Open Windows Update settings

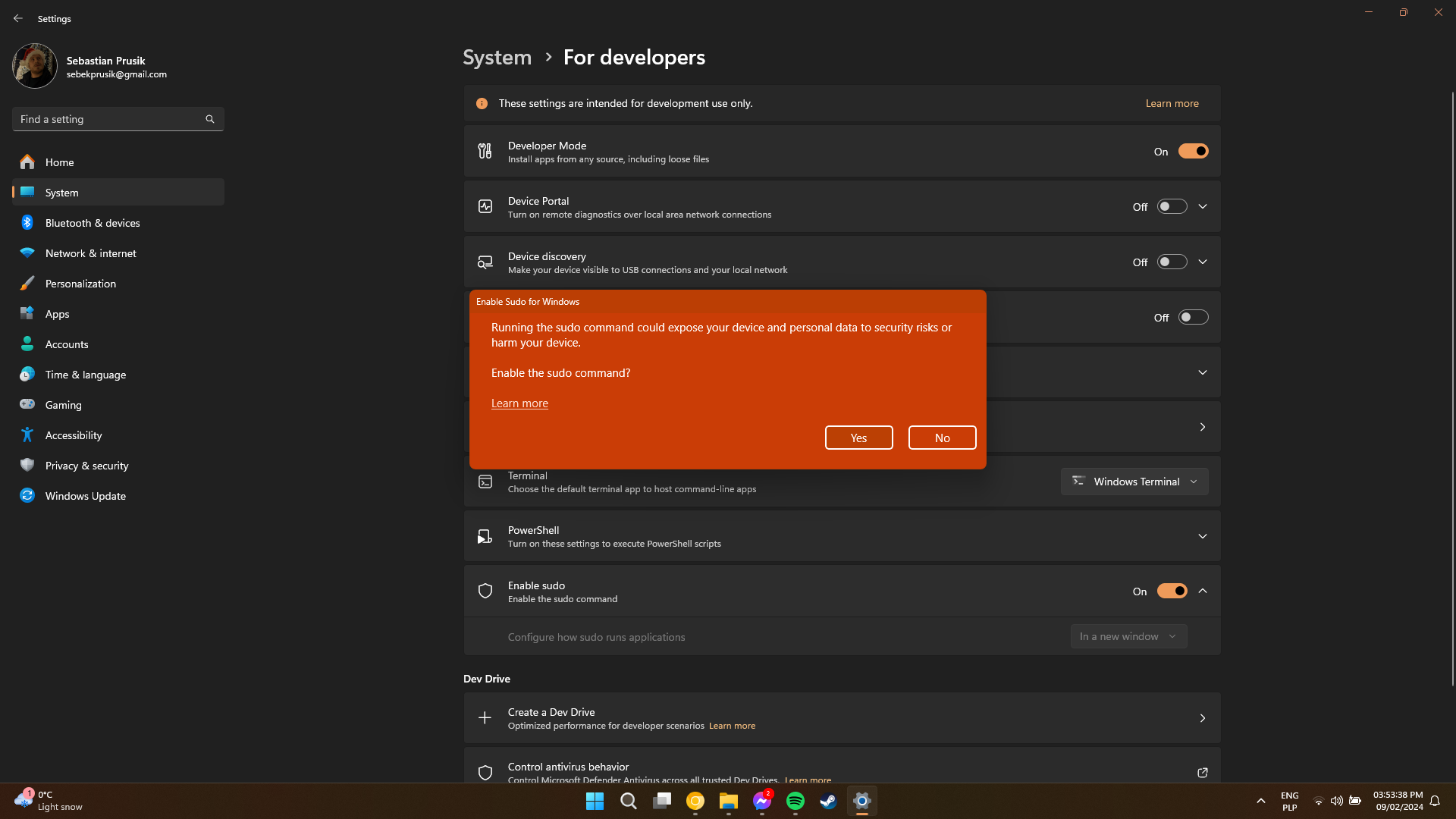(x=85, y=495)
